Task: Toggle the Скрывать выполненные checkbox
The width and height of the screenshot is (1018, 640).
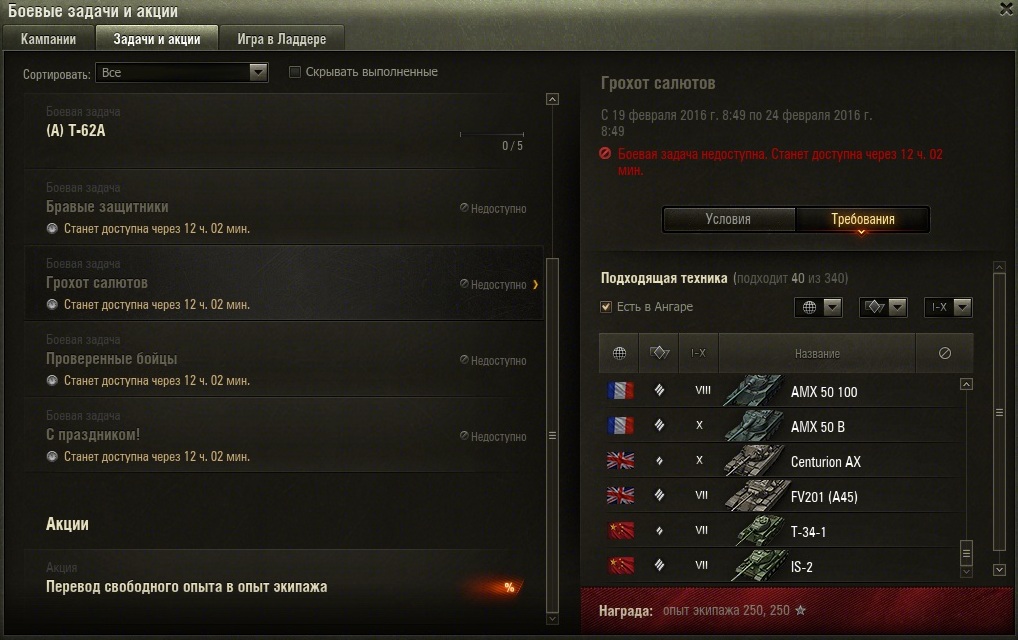Action: coord(295,72)
